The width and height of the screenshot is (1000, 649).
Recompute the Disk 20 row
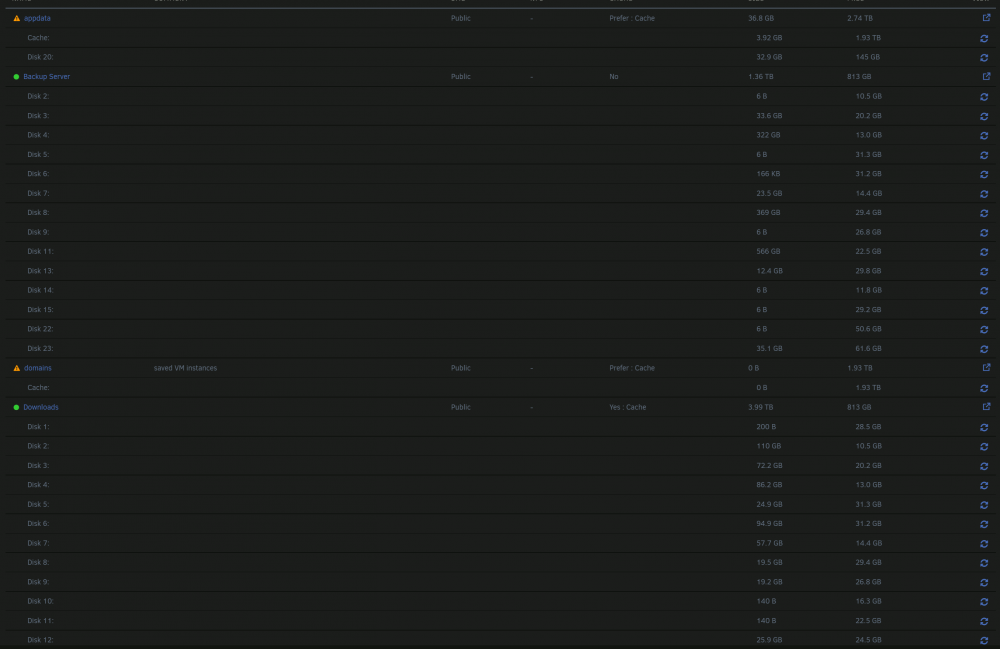click(984, 57)
